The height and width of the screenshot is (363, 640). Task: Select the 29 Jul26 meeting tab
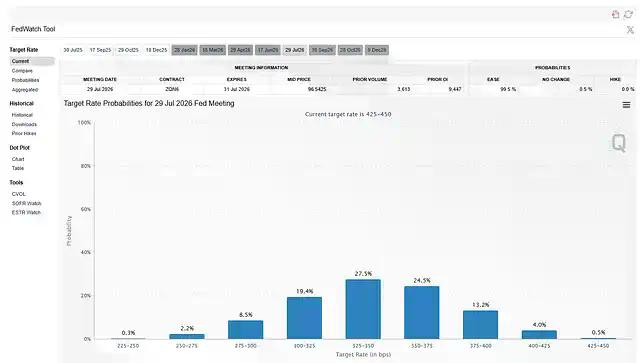(x=294, y=50)
